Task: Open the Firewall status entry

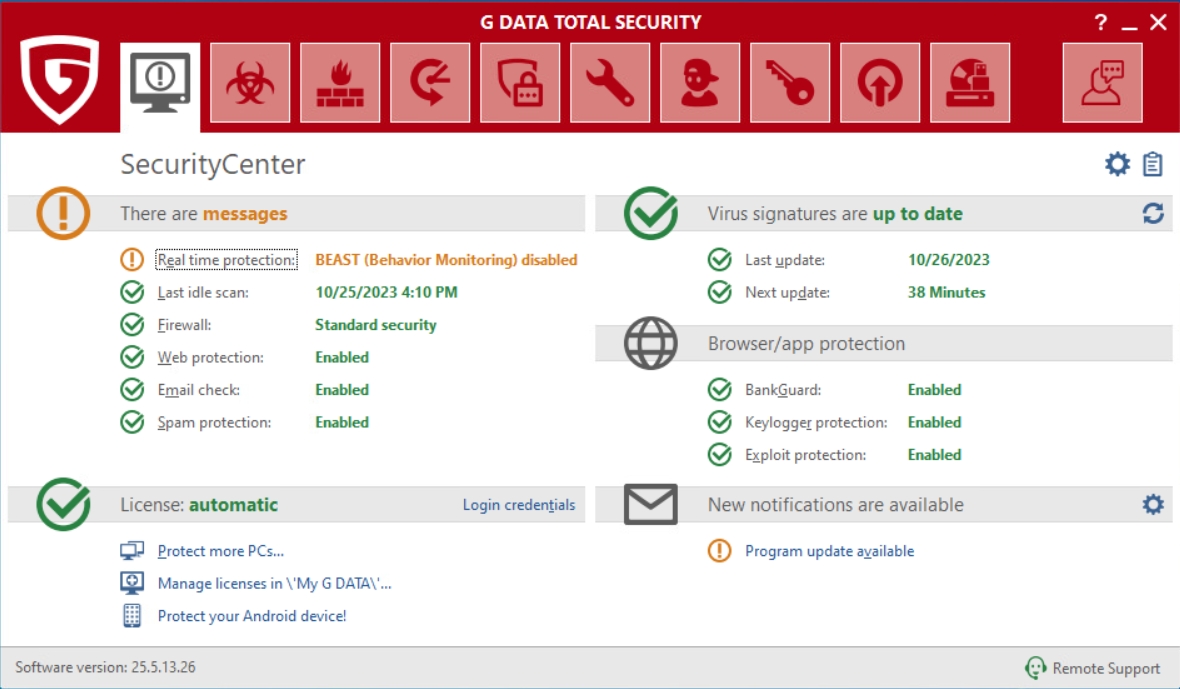Action: pyautogui.click(x=184, y=325)
